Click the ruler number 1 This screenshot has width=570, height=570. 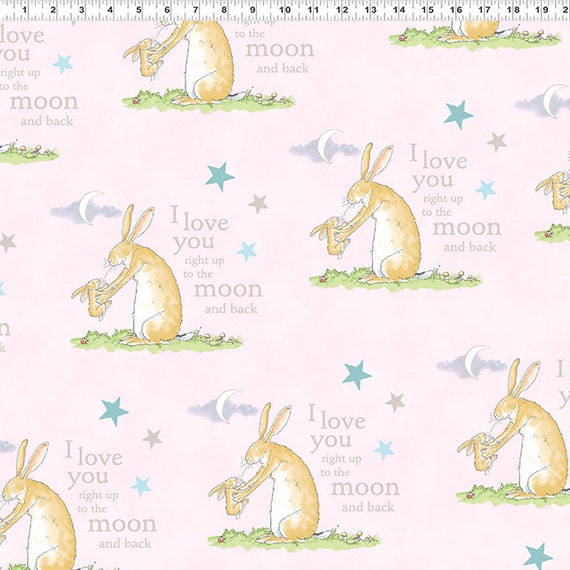click(24, 9)
